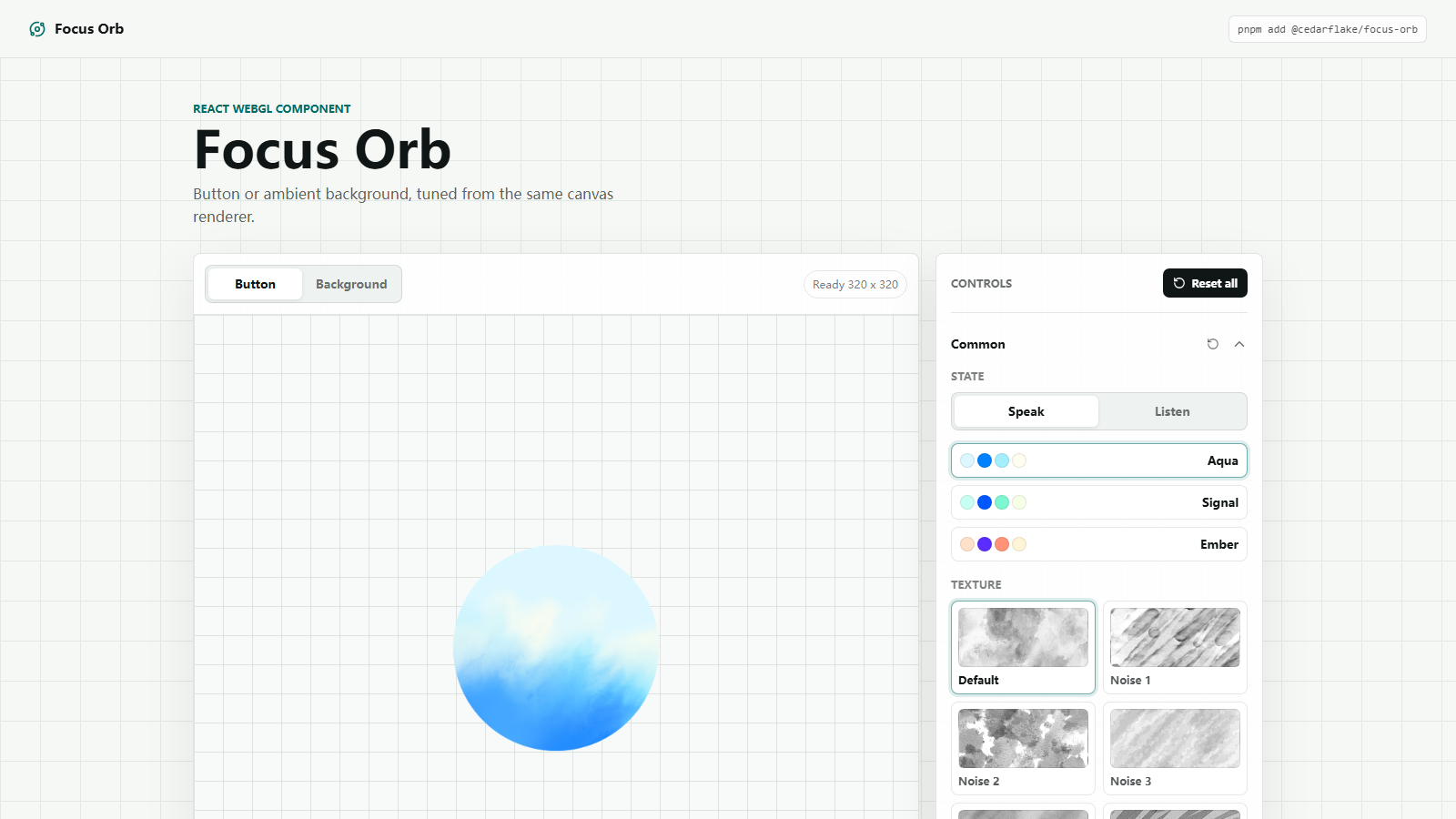Switch to the Background tab
This screenshot has height=819, width=1456.
coord(351,284)
